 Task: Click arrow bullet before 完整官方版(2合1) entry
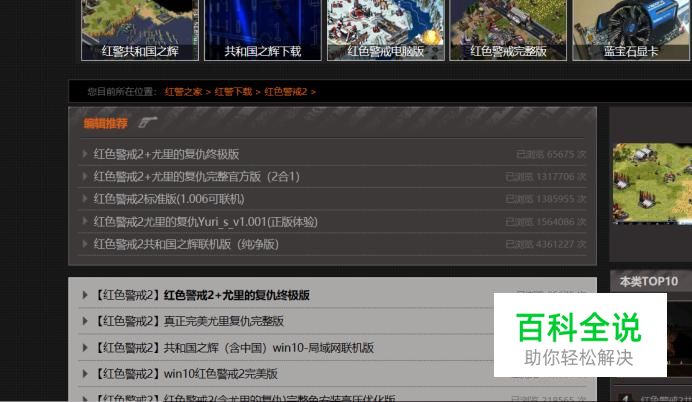(84, 176)
